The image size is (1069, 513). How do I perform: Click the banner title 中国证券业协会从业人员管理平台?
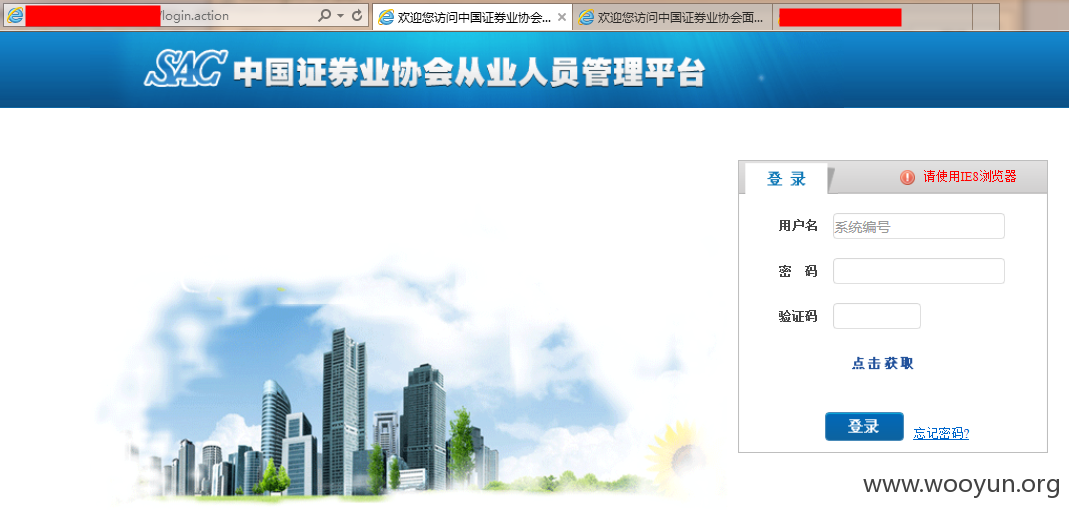click(469, 73)
